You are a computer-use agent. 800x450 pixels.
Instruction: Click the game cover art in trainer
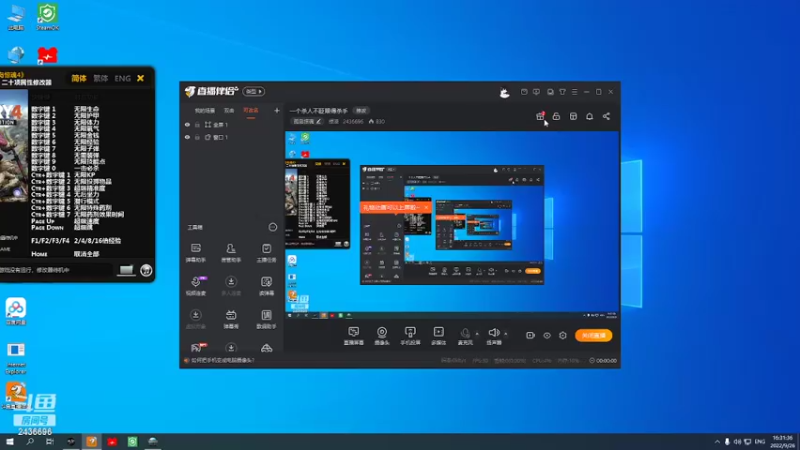click(14, 146)
